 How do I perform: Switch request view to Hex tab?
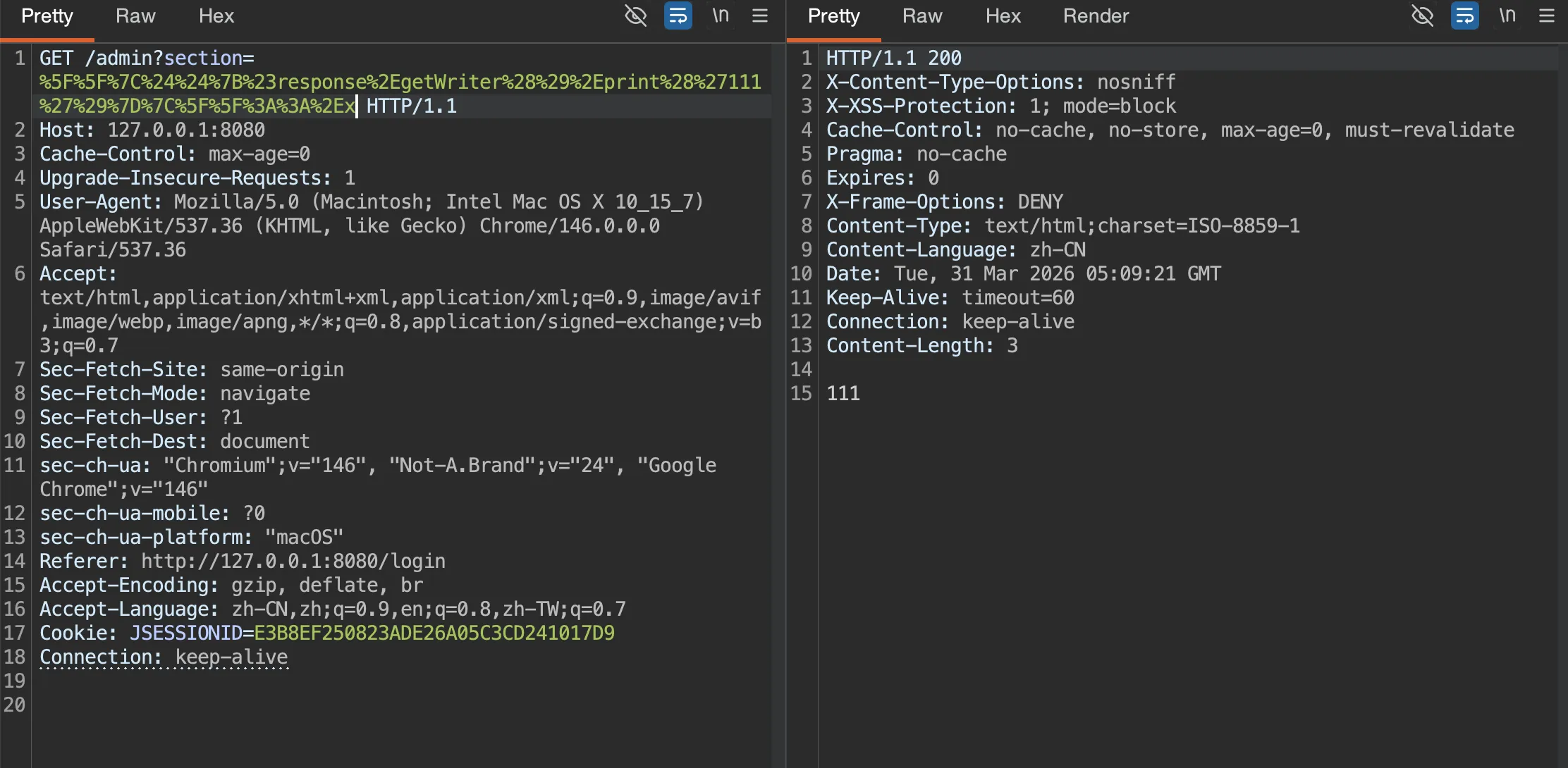point(216,16)
